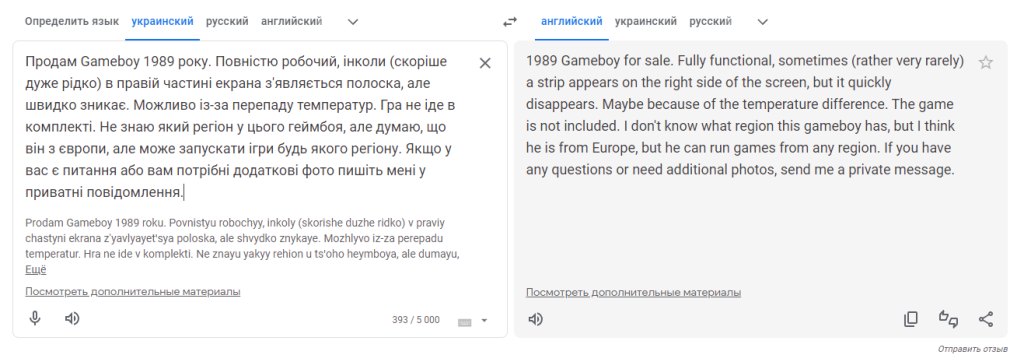Screen dimensions: 1024x362
Task: Place cursor in the Ukrainian source text
Action: (240, 127)
